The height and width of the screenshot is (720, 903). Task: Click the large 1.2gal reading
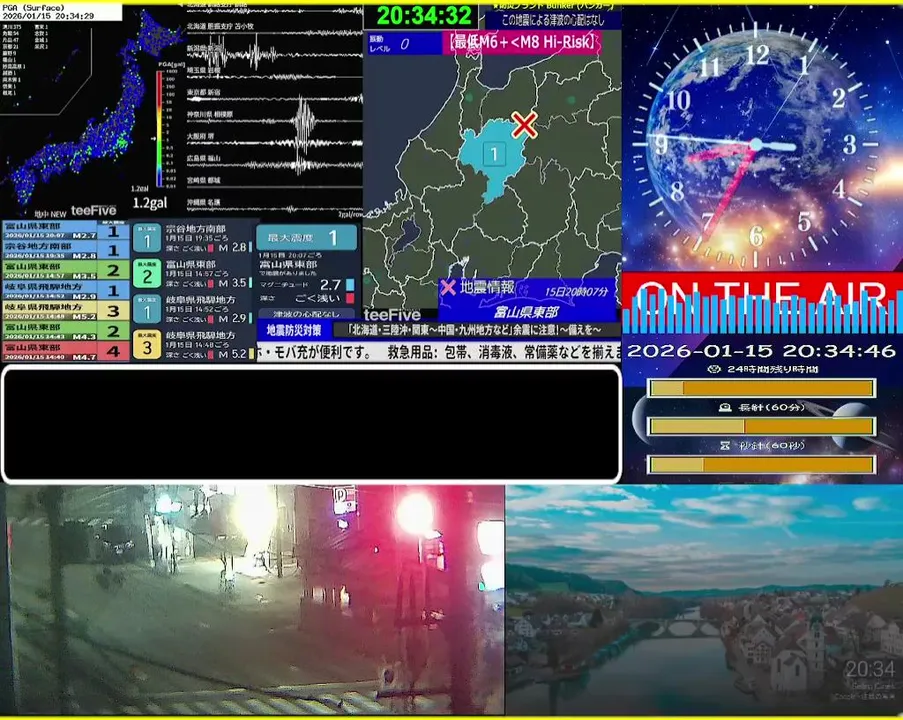point(150,203)
